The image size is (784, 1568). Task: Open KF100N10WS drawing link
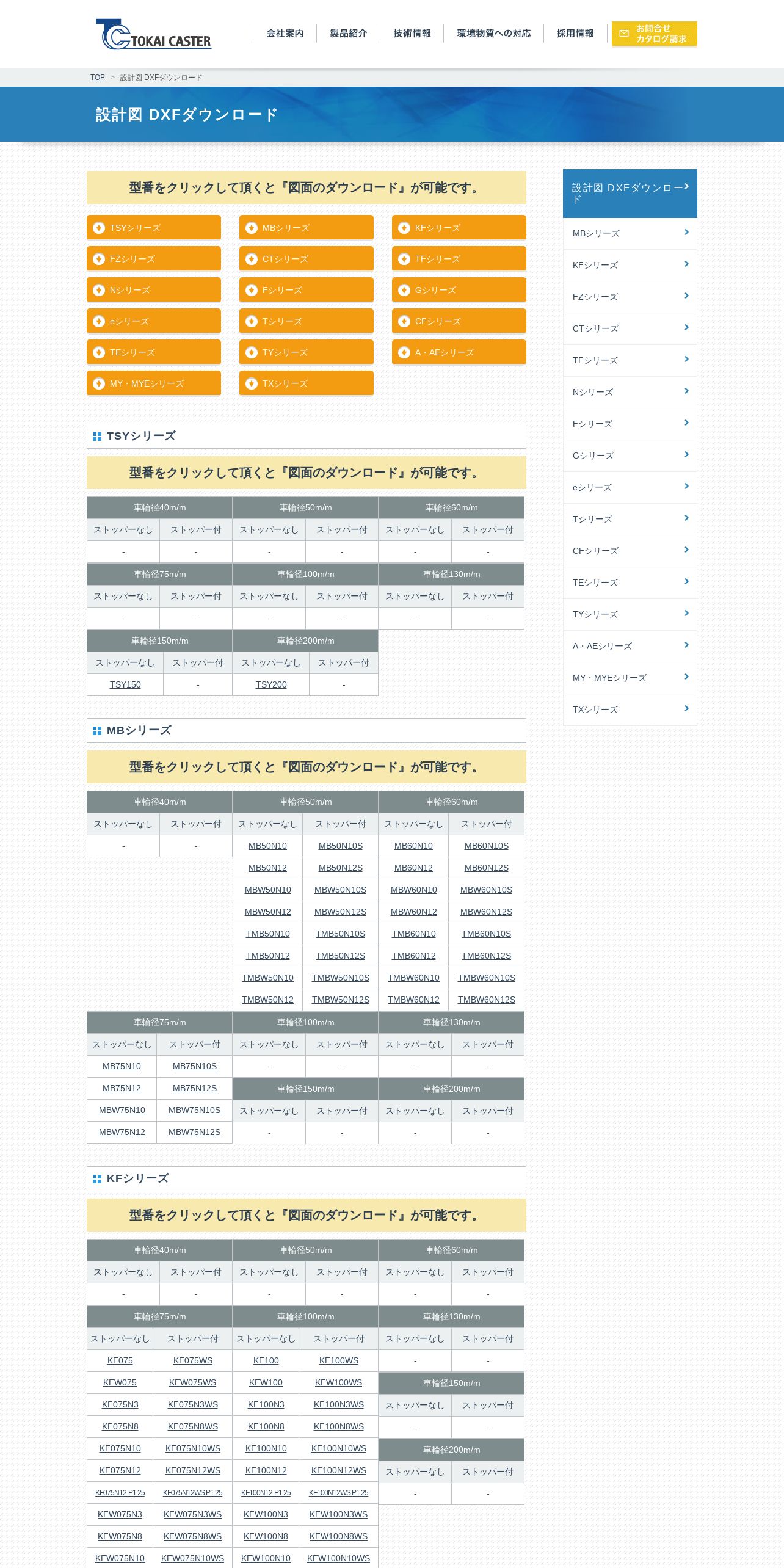point(339,1448)
